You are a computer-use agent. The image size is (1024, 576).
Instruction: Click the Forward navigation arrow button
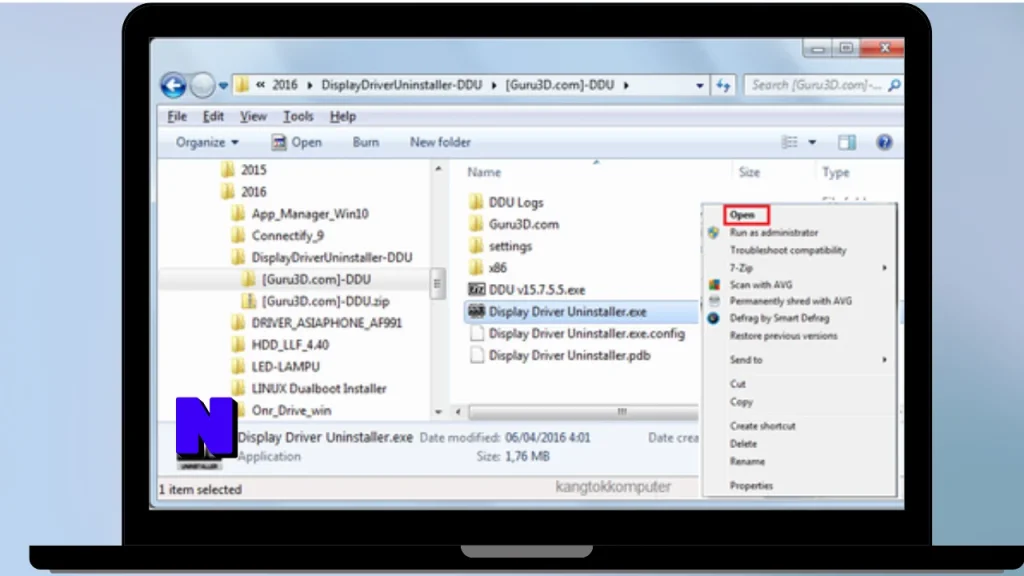[202, 85]
